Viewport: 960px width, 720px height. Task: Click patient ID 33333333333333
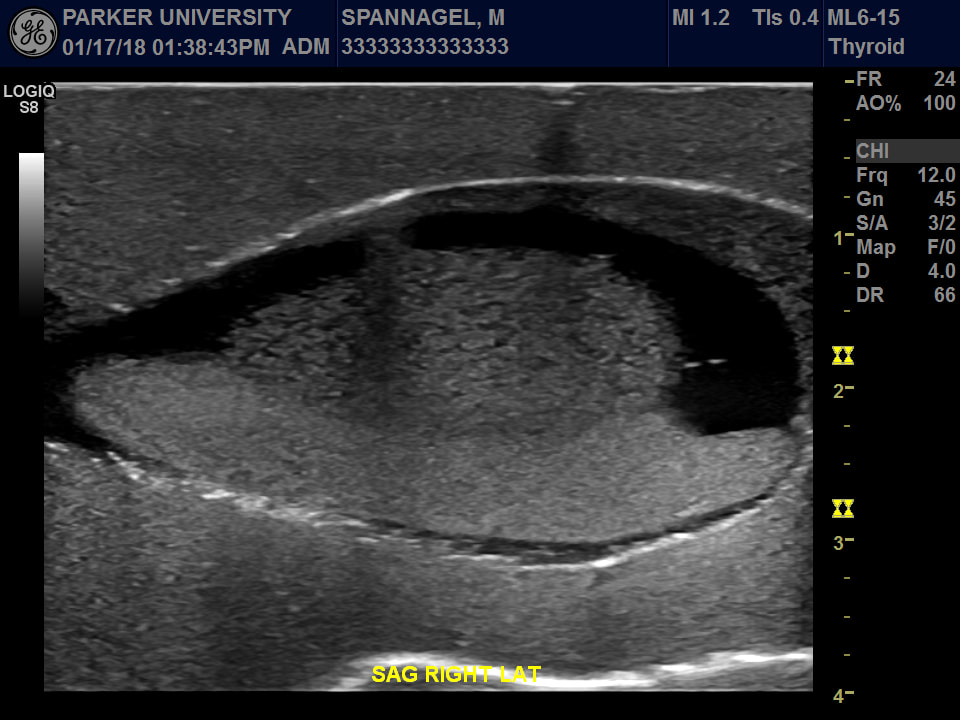(425, 47)
